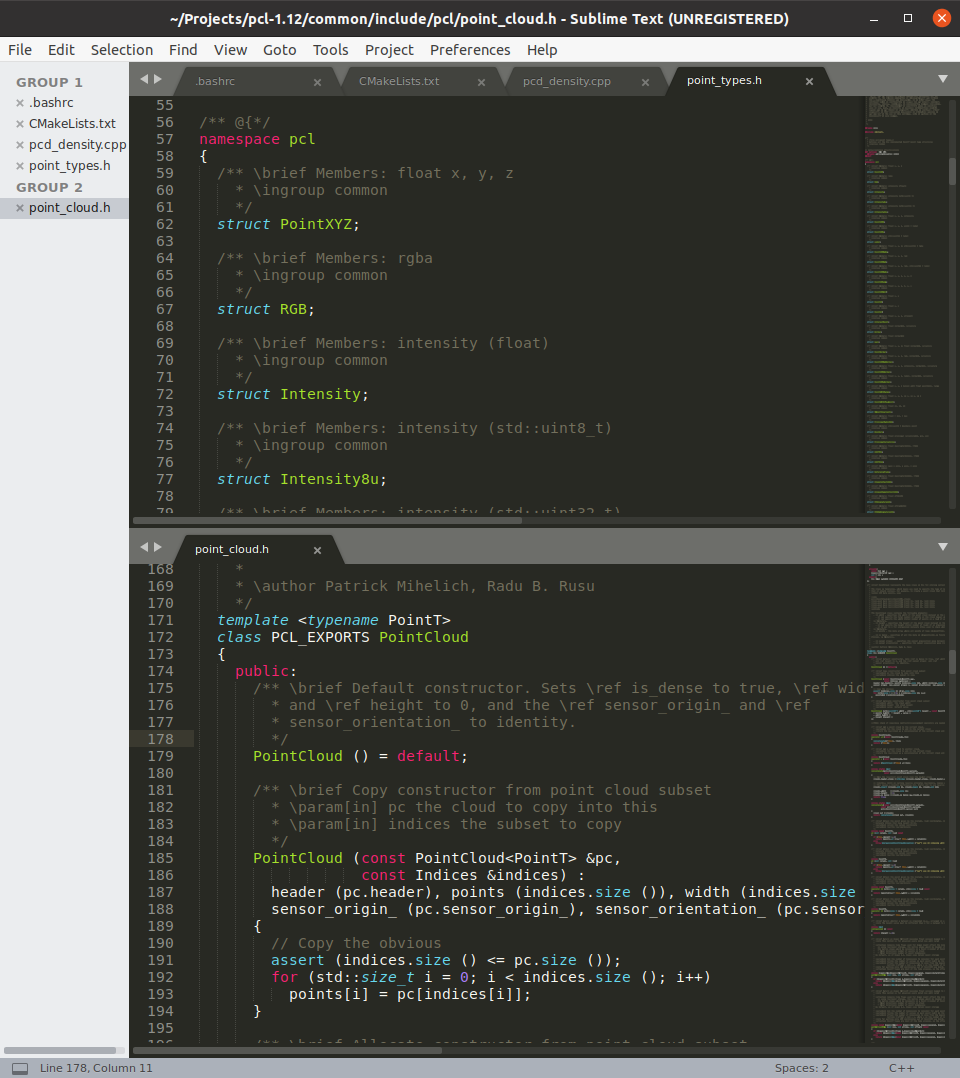Toggle the sidebar with status bar panel icon
The height and width of the screenshot is (1078, 960).
(20, 1068)
